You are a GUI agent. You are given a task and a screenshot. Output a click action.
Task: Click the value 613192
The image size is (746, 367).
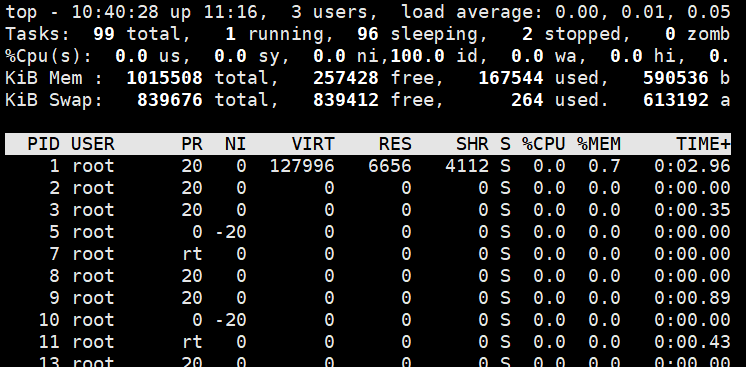click(676, 99)
